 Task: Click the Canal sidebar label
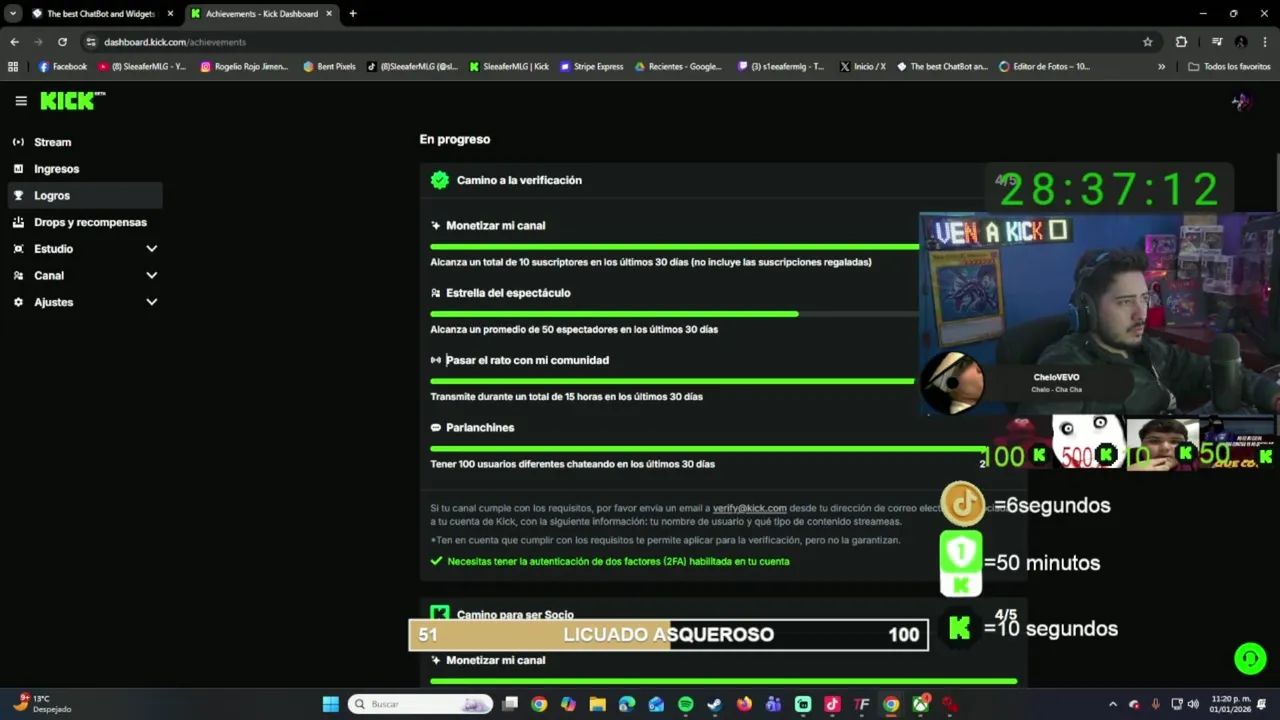coord(49,276)
